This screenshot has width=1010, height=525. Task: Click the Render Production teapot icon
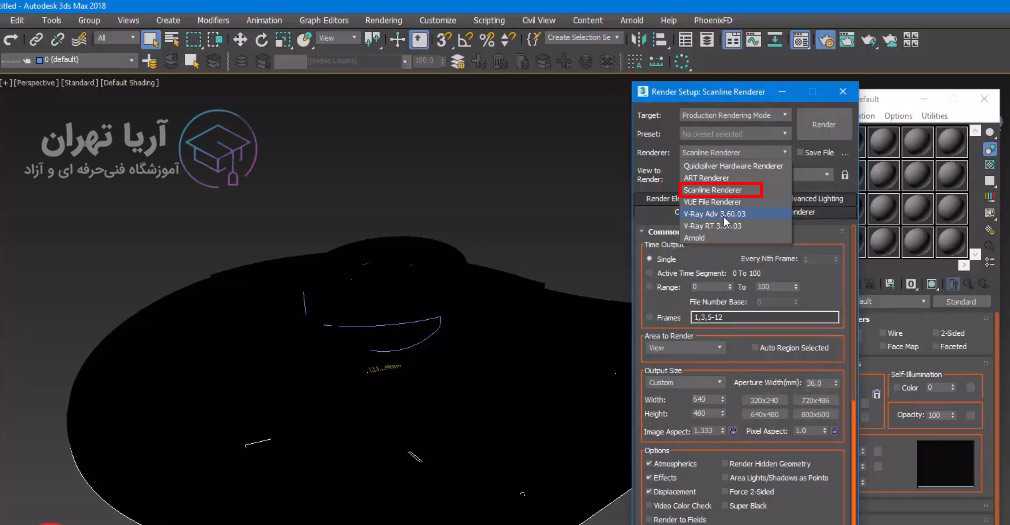point(868,40)
